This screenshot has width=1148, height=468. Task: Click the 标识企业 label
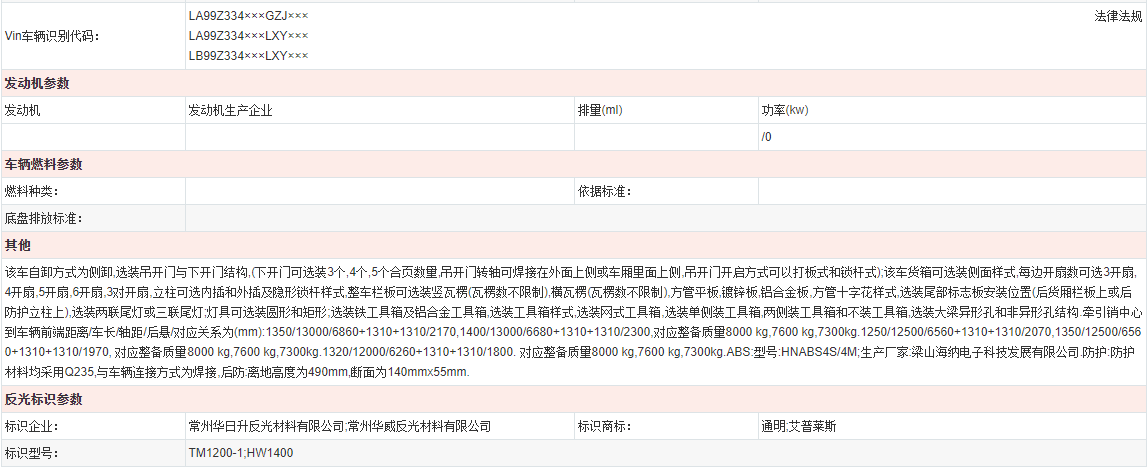coord(32,426)
